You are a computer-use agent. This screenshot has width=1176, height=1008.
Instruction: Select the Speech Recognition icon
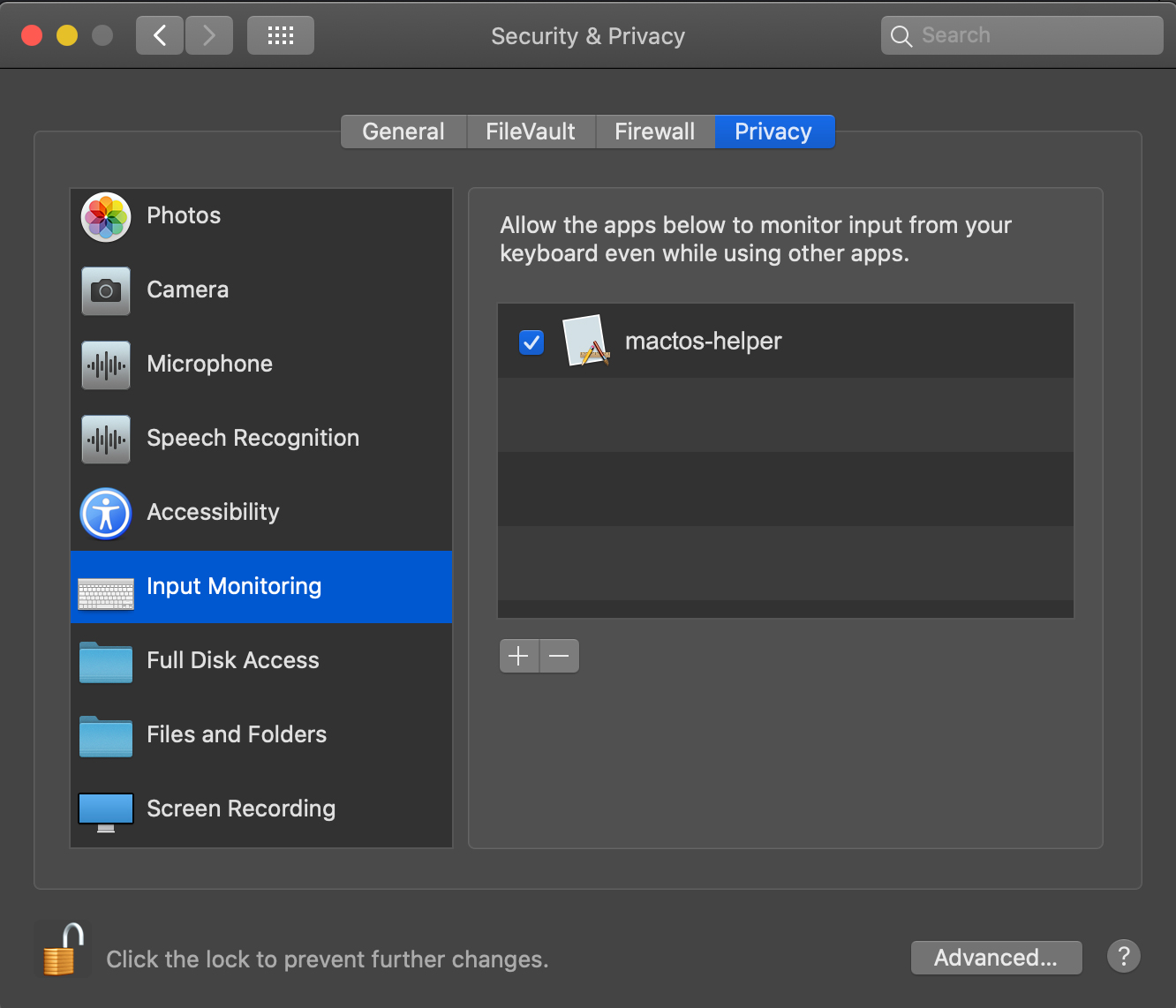point(106,439)
